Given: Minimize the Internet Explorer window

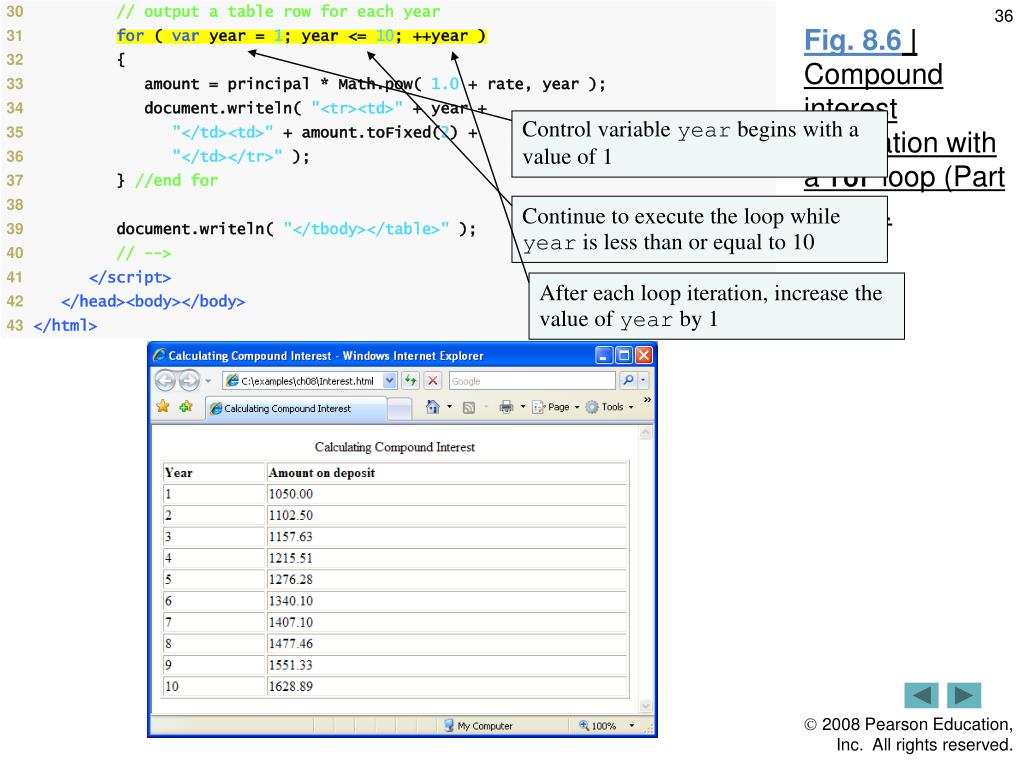Looking at the screenshot, I should (x=603, y=355).
